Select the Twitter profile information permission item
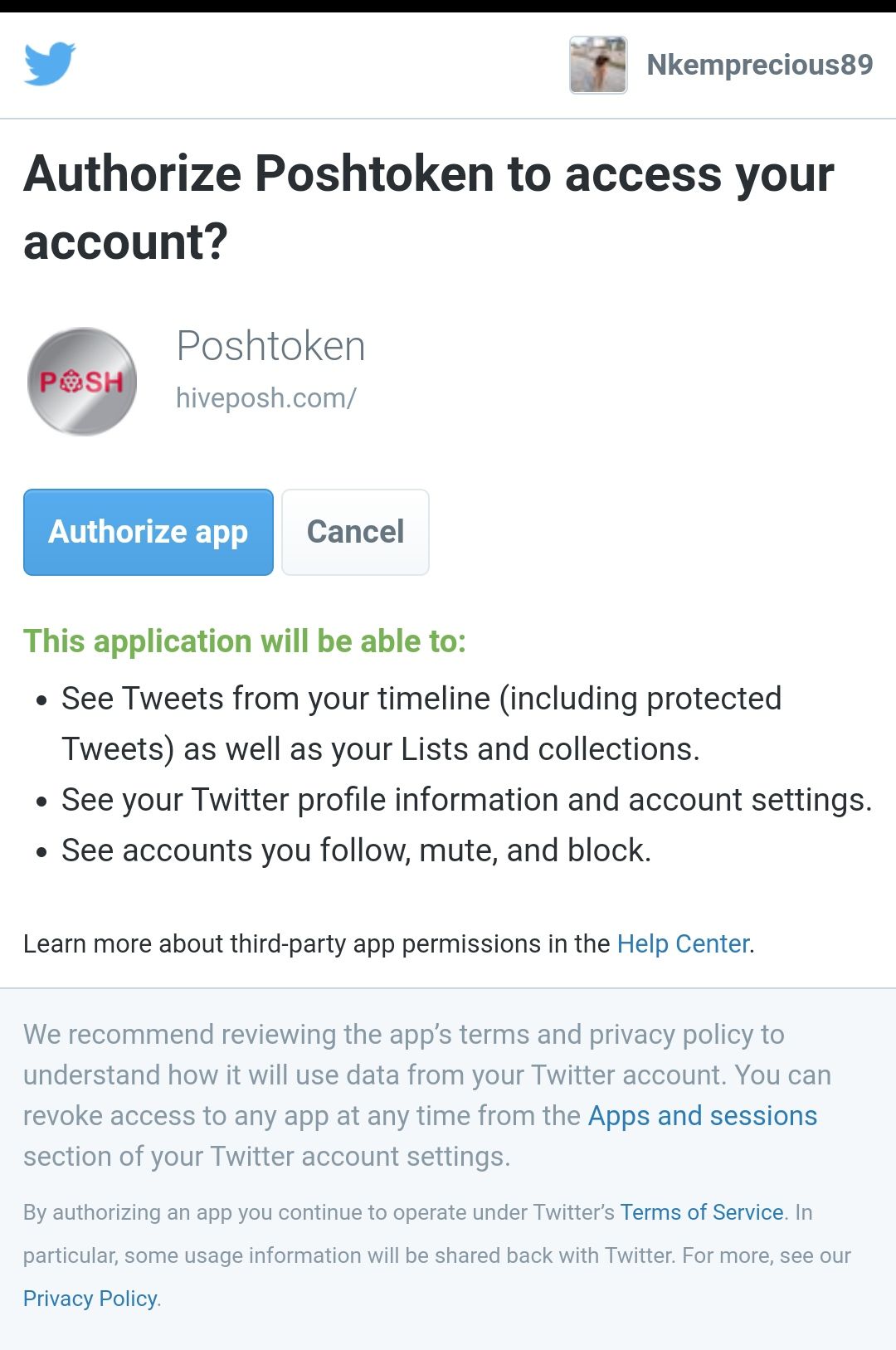 tap(467, 800)
